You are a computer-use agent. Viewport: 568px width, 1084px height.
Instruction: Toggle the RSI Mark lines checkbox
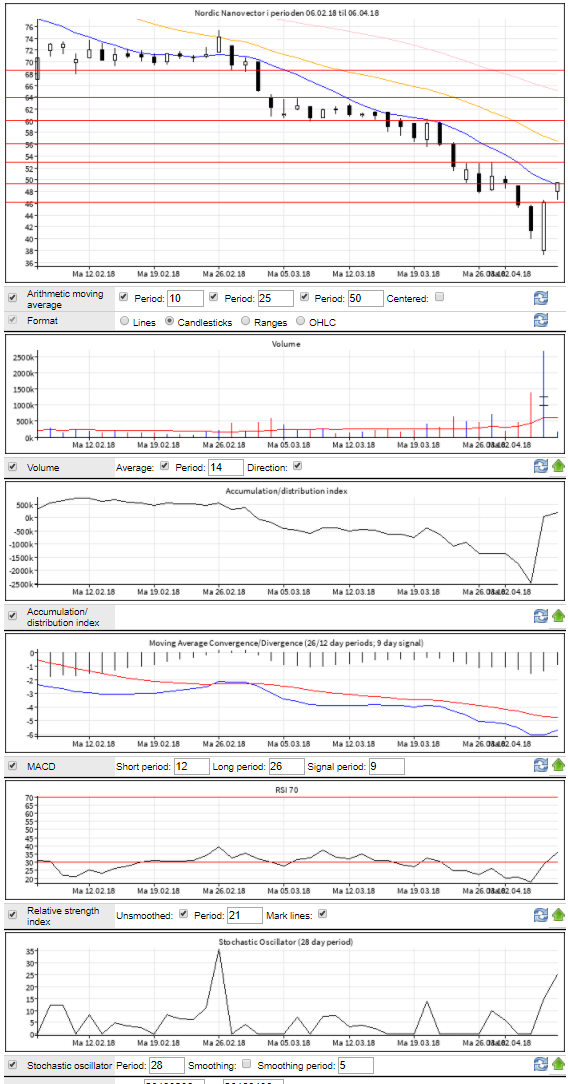tap(322, 914)
